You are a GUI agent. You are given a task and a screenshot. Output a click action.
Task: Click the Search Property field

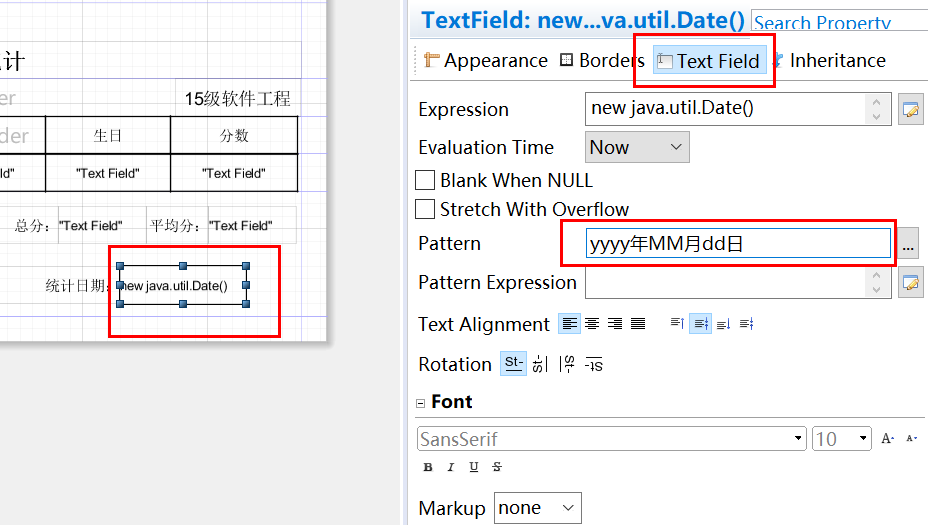[x=839, y=21]
